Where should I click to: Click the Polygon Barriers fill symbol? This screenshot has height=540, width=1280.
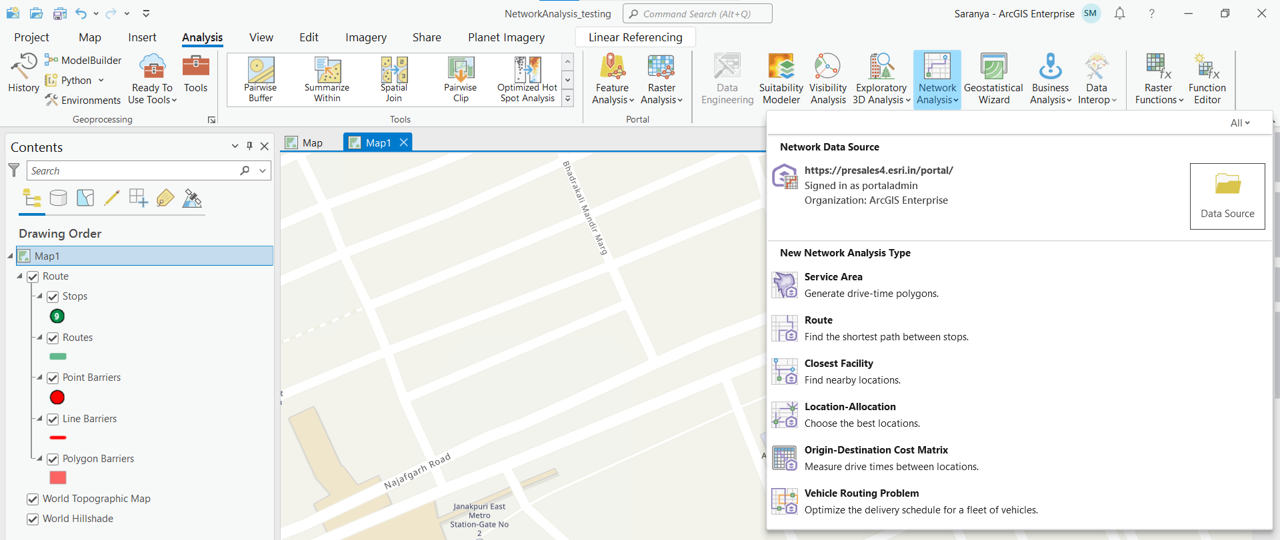pyautogui.click(x=57, y=478)
